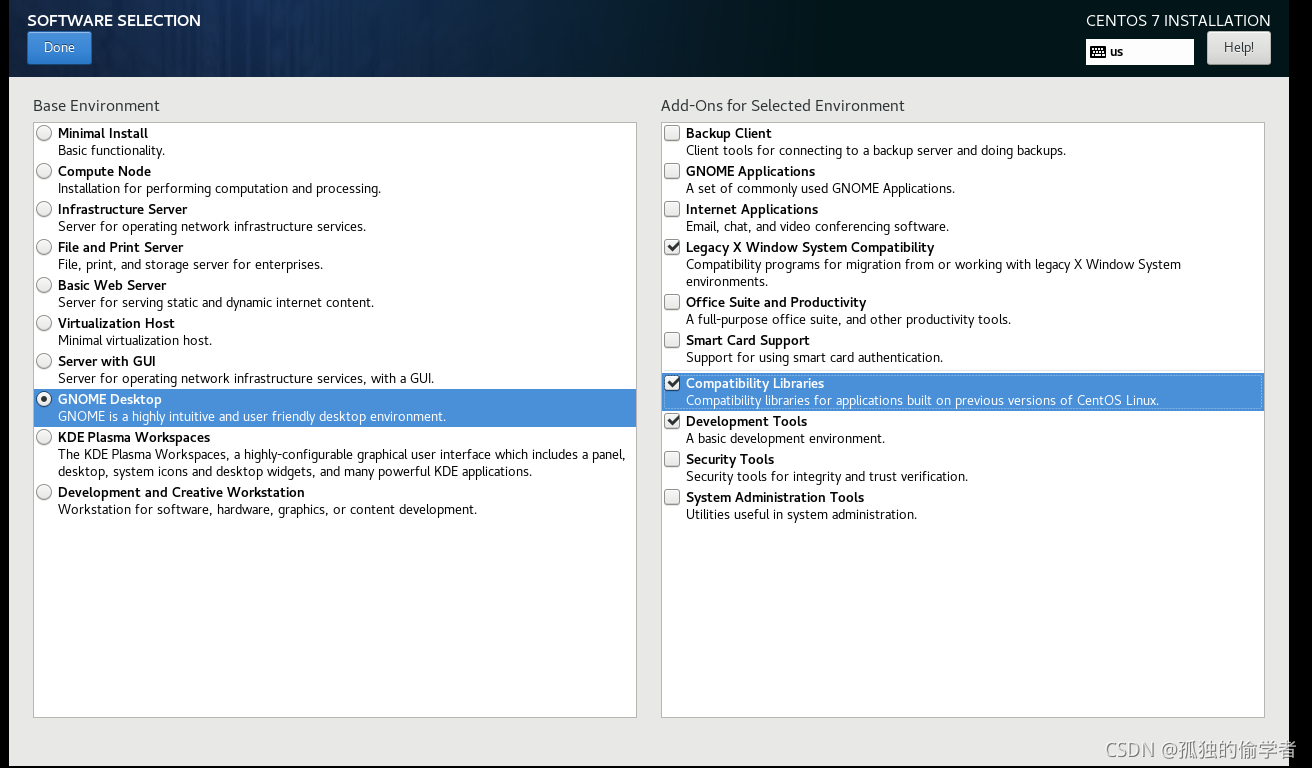Select Infrastructure Server radio button
This screenshot has height=768, width=1312.
tap(44, 209)
